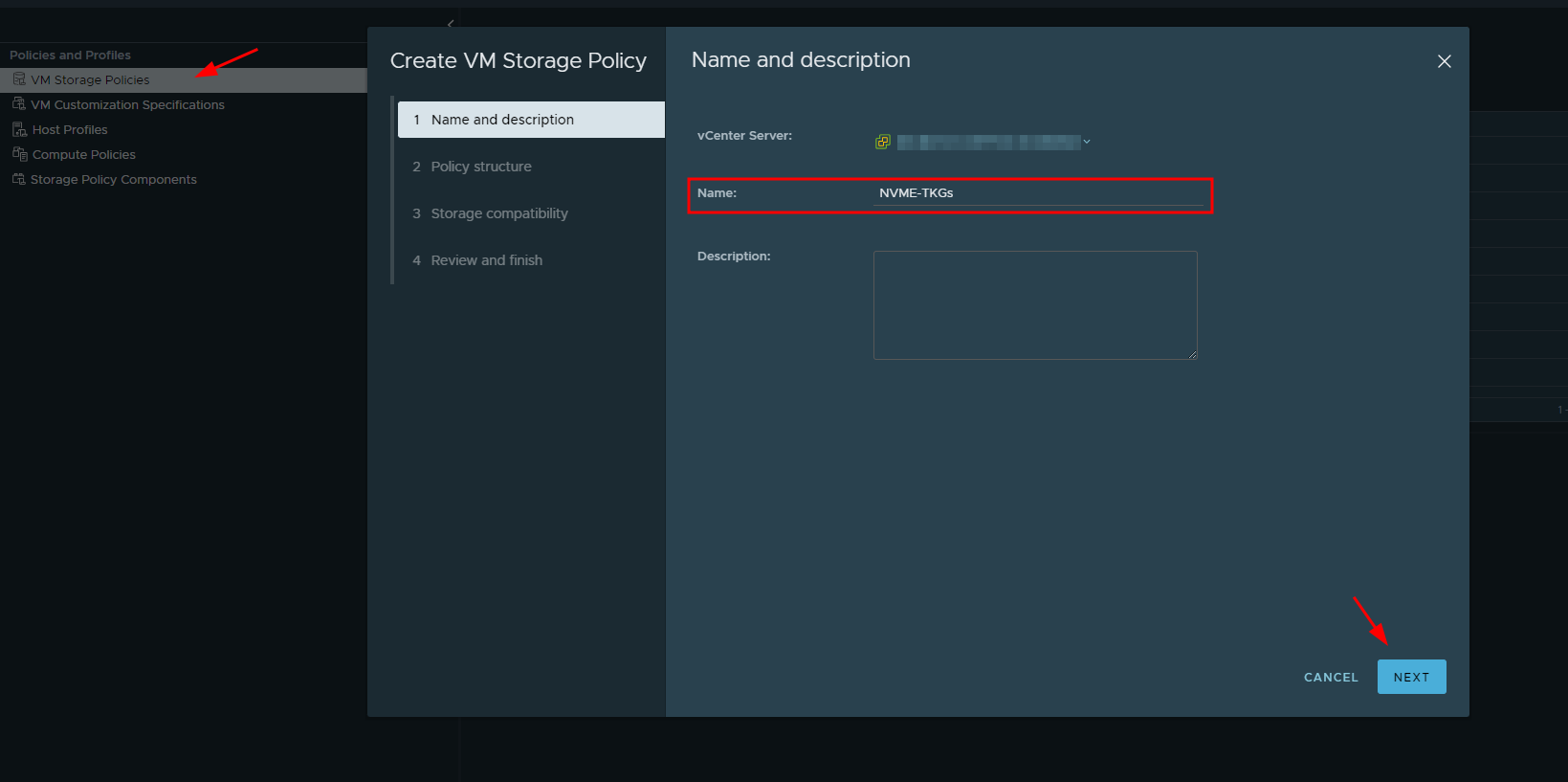Click the Create VM Storage Policy title
The height and width of the screenshot is (782, 1568).
click(519, 60)
